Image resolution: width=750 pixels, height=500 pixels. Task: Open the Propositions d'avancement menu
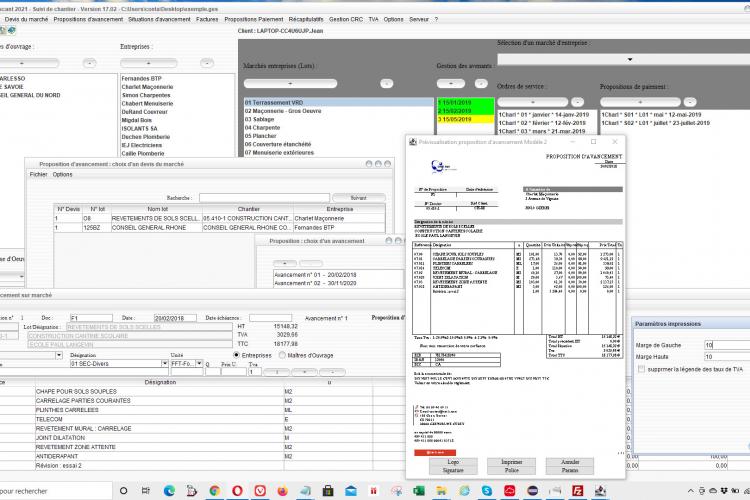click(x=88, y=19)
